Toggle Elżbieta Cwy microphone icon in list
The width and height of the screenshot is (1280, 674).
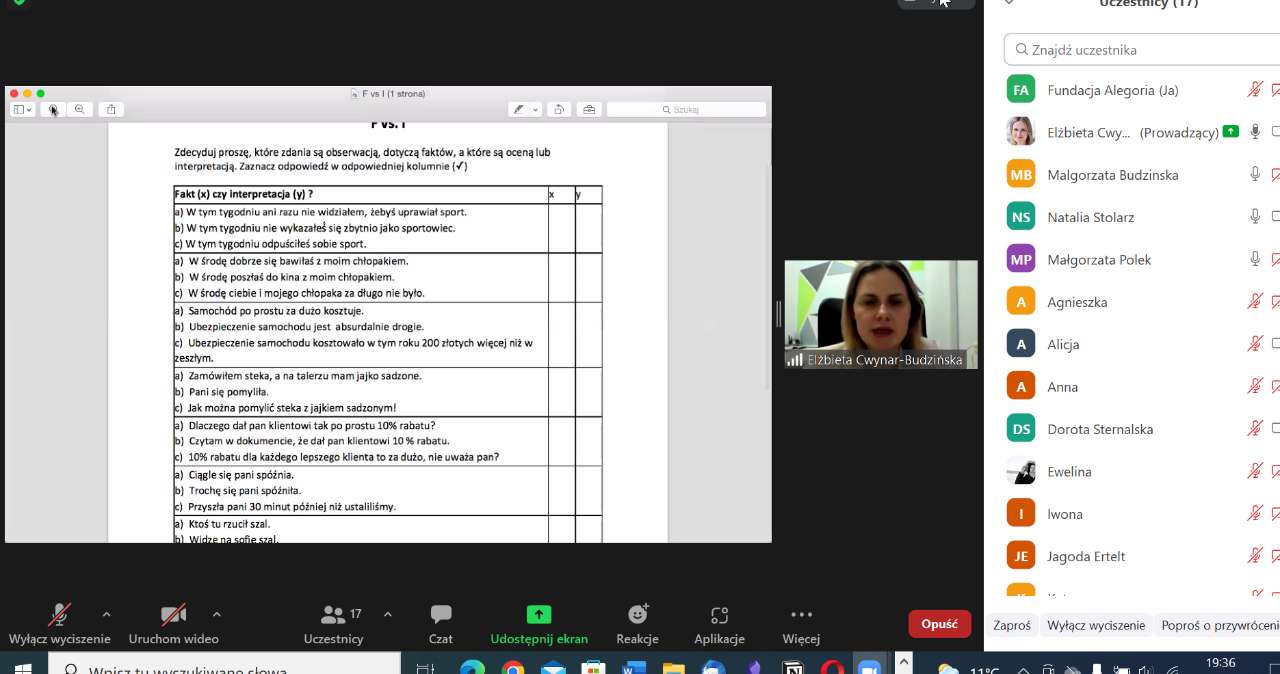[x=1255, y=132]
